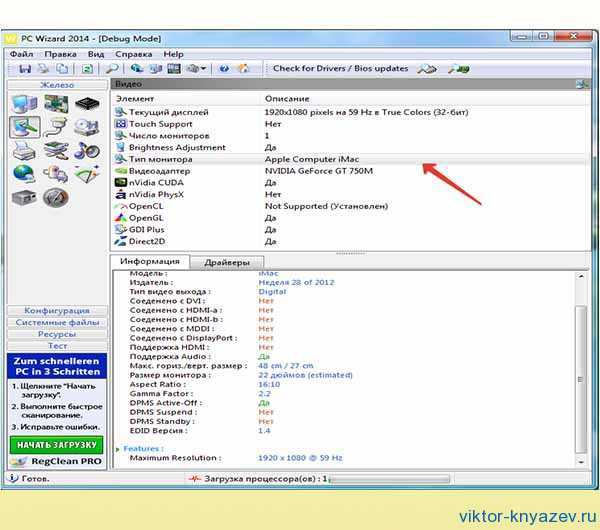Click the magnifying glass search icon
This screenshot has height=530, width=600.
(112, 69)
